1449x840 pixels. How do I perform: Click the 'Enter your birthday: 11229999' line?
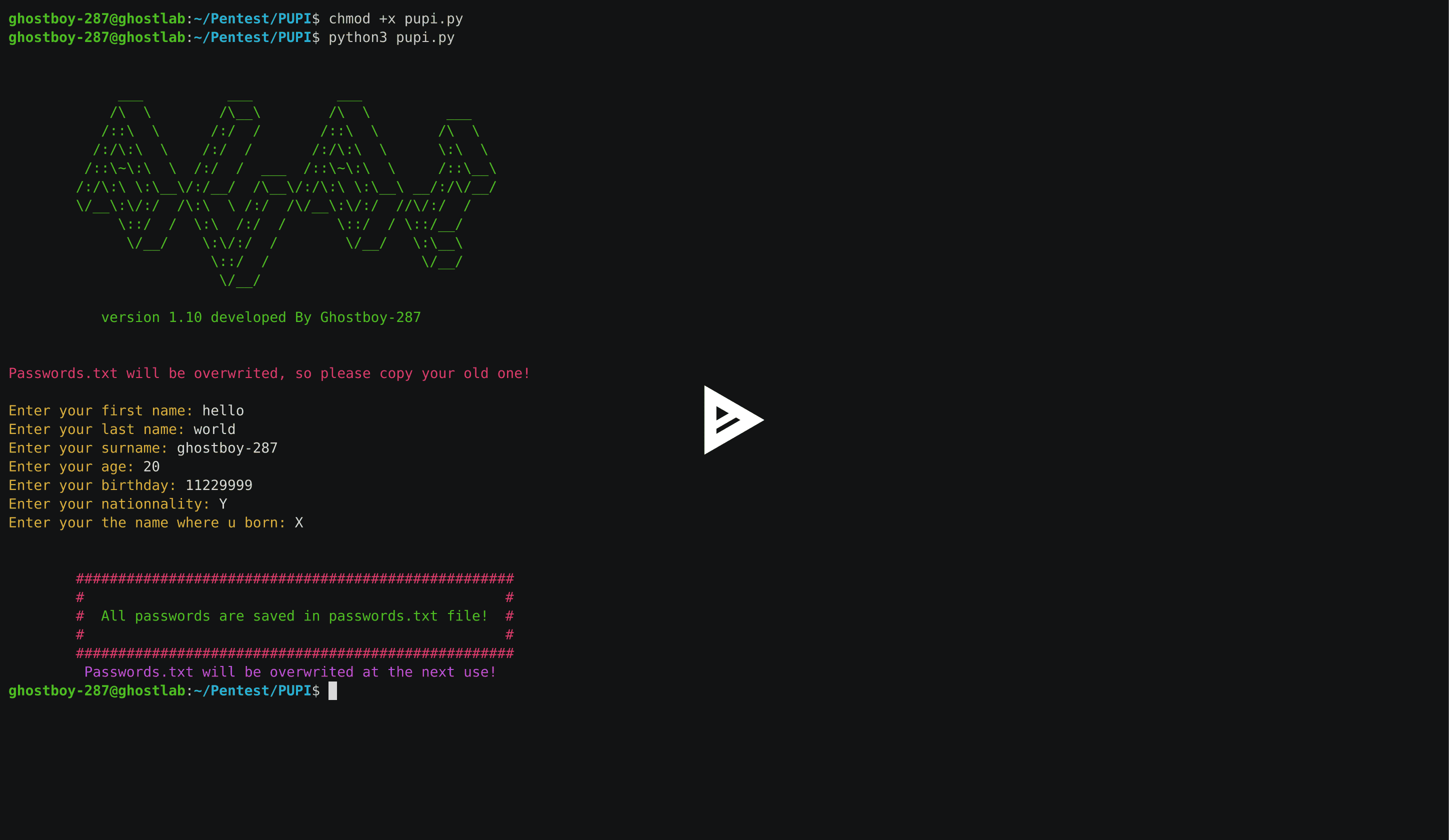tap(130, 485)
